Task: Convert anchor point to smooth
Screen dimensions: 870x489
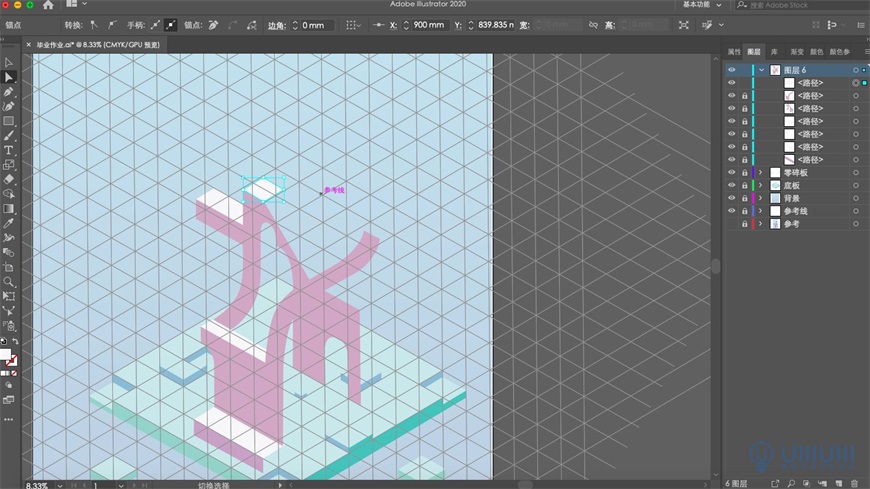Action: click(x=112, y=25)
